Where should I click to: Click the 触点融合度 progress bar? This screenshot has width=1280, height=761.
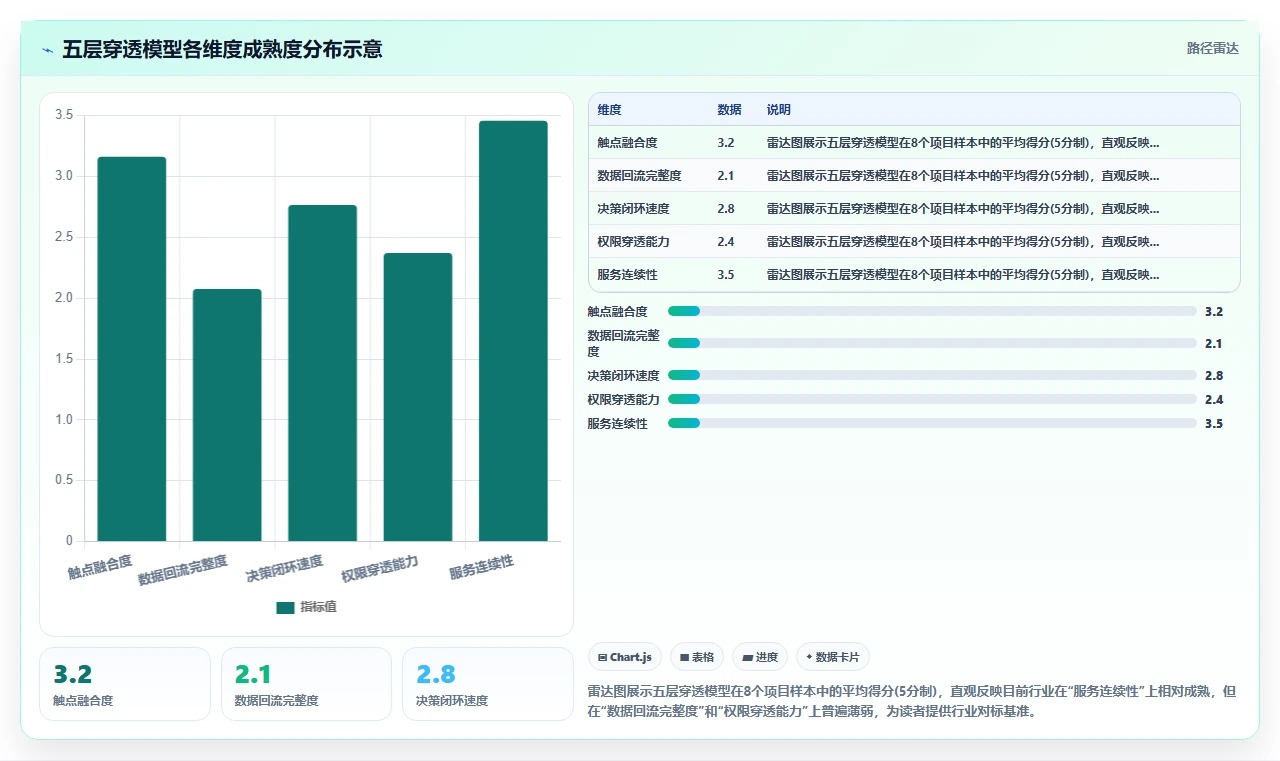[932, 311]
